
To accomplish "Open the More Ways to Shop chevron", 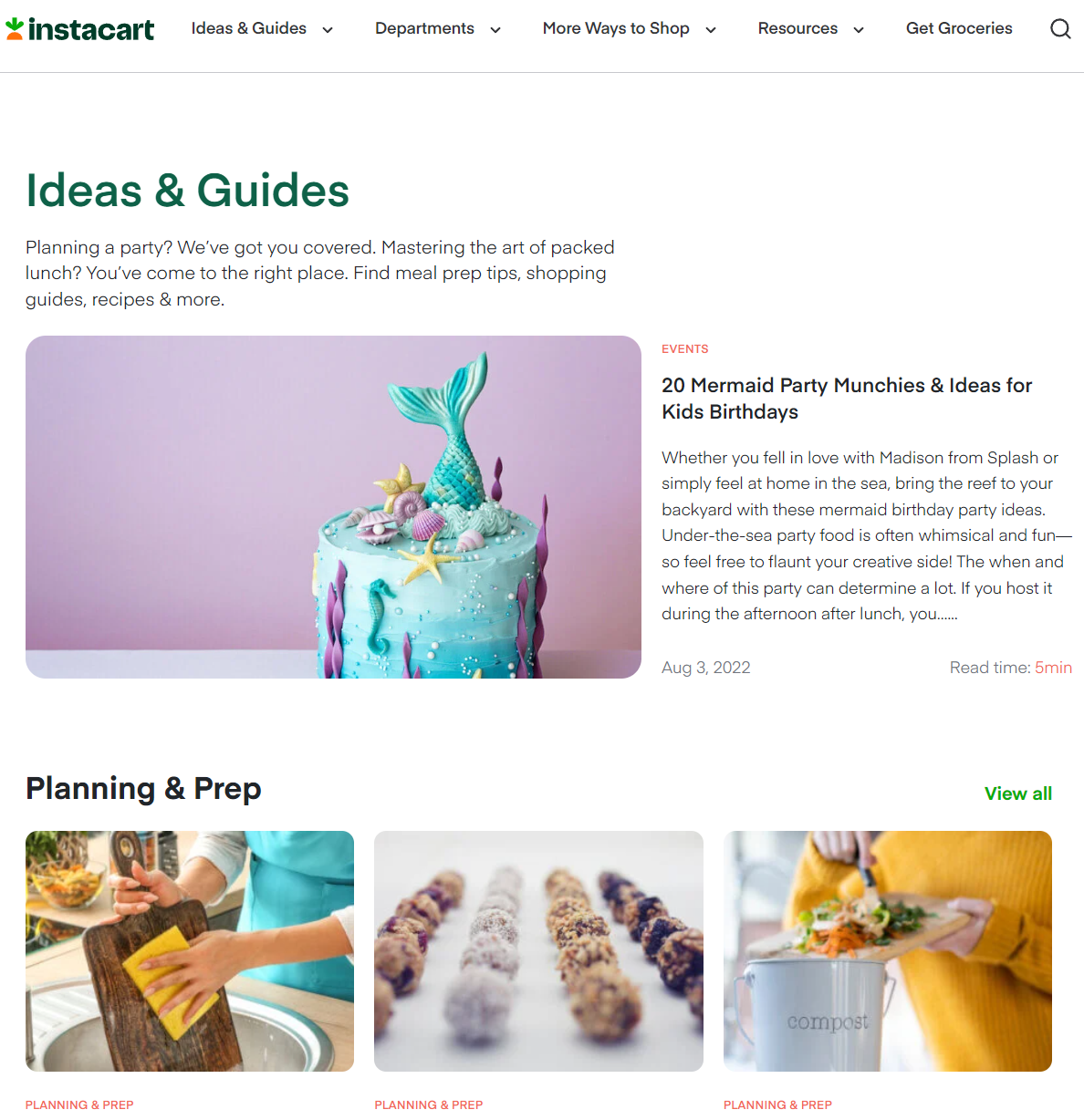I will [711, 30].
